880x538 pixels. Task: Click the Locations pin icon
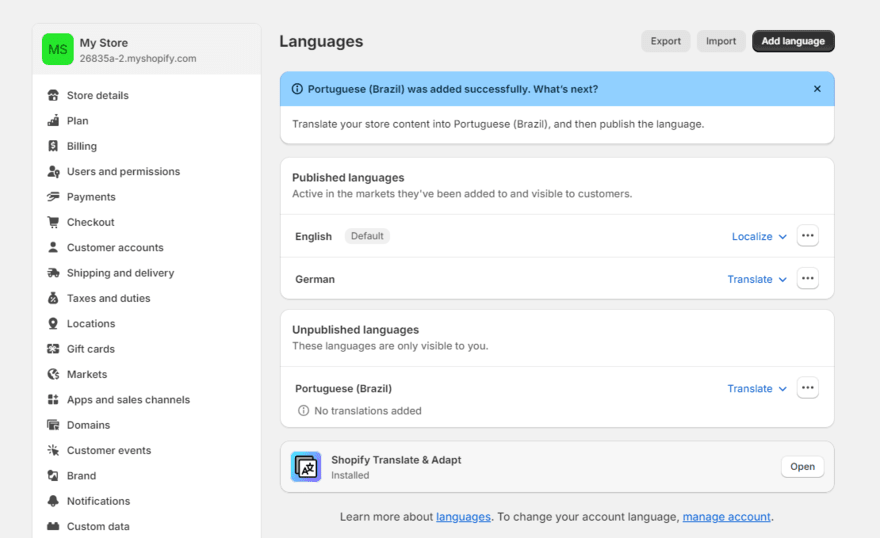point(53,324)
